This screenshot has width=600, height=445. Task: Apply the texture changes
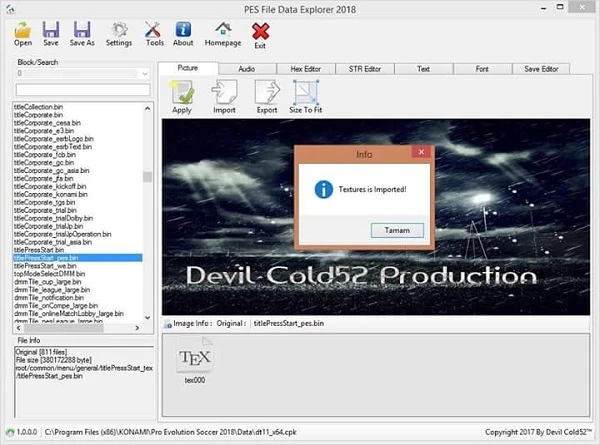tap(182, 96)
